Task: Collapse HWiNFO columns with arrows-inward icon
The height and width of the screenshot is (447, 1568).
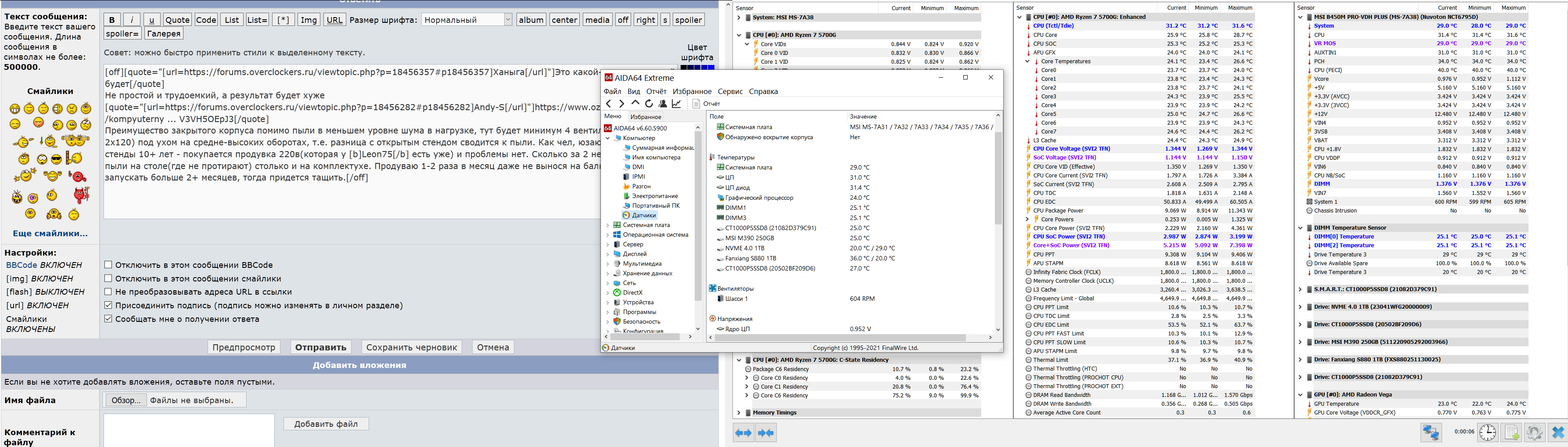Action: coord(766,433)
